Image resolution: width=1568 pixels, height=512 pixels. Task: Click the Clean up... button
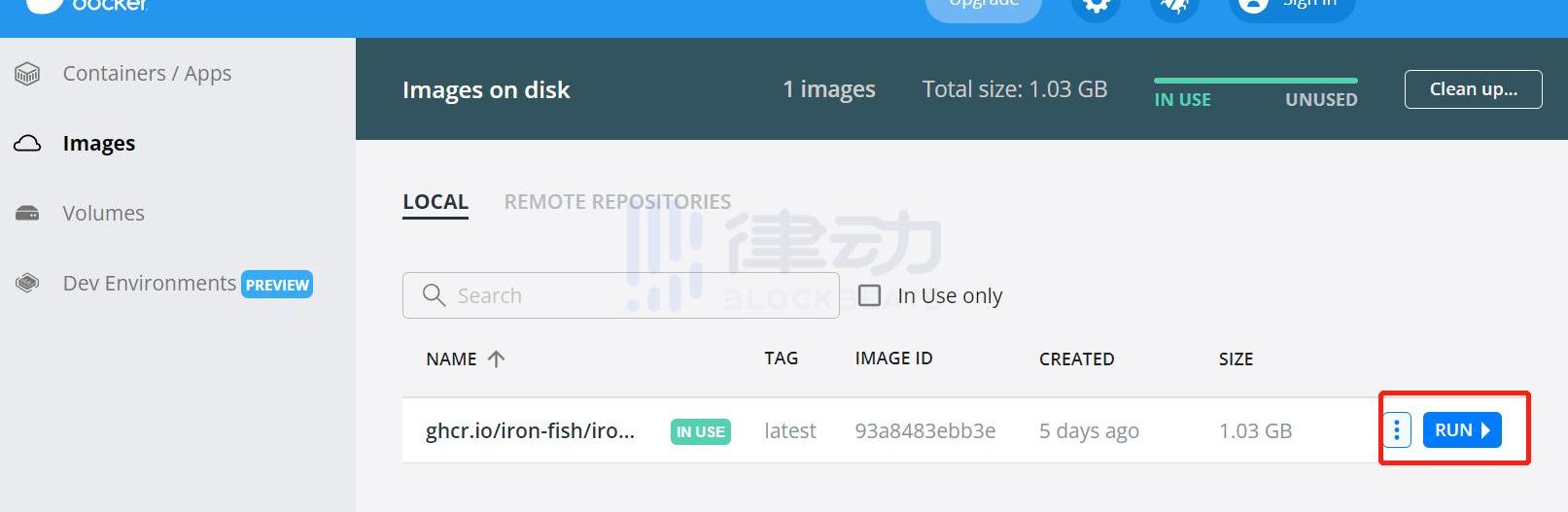pyautogui.click(x=1473, y=89)
